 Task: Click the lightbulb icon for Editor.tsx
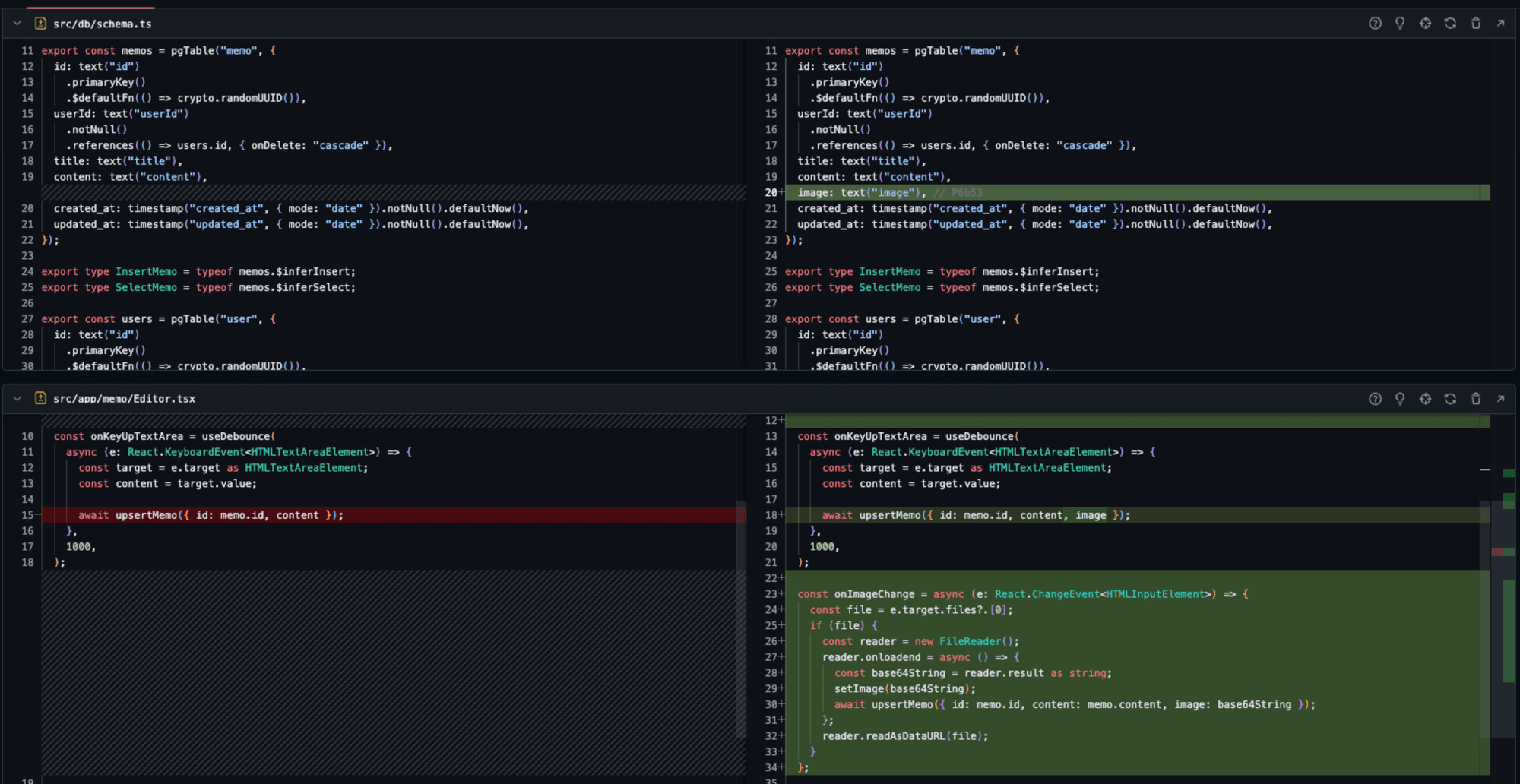[1400, 399]
